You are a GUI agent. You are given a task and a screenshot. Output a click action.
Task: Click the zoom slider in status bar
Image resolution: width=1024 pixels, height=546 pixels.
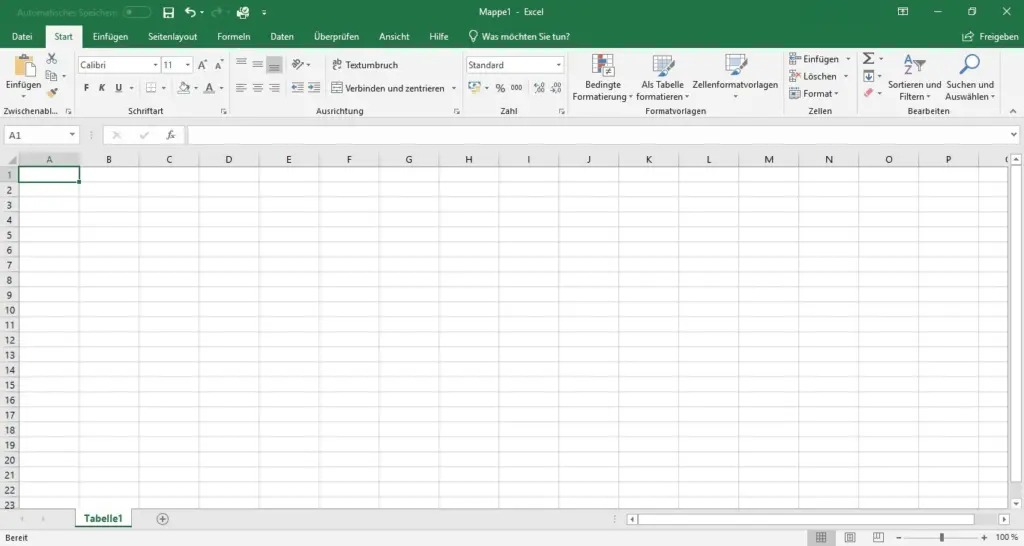pos(941,537)
